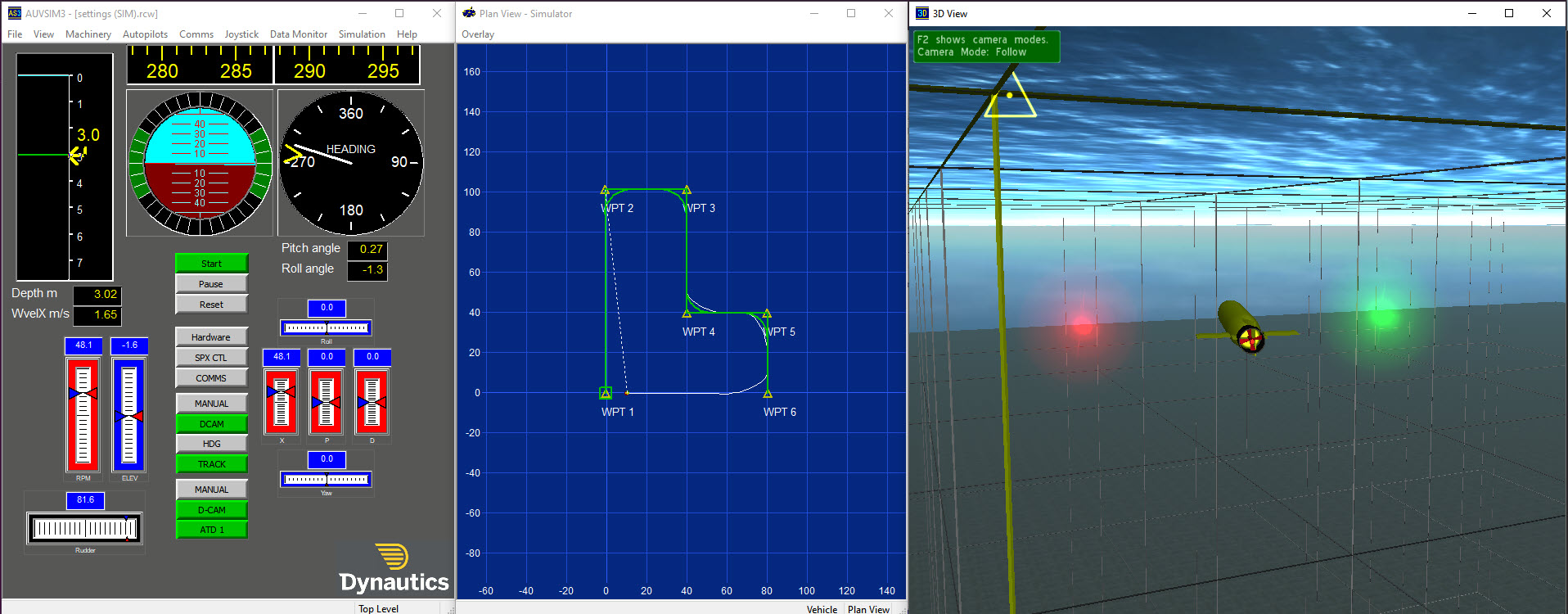Image resolution: width=1568 pixels, height=614 pixels.
Task: Toggle the TRACK mode button
Action: pyautogui.click(x=211, y=464)
